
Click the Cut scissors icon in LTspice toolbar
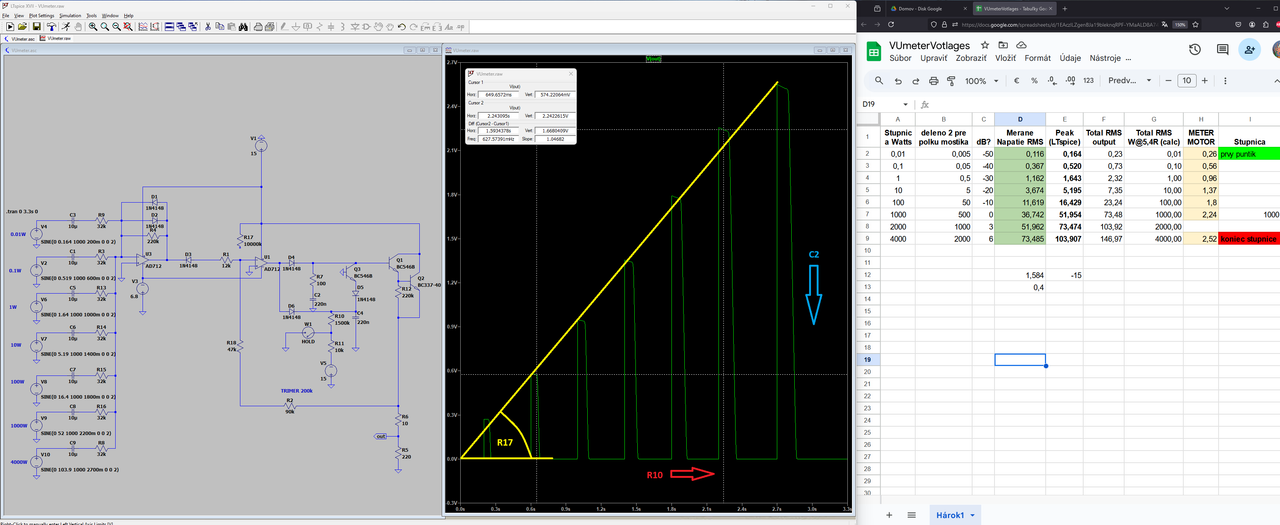click(x=208, y=26)
